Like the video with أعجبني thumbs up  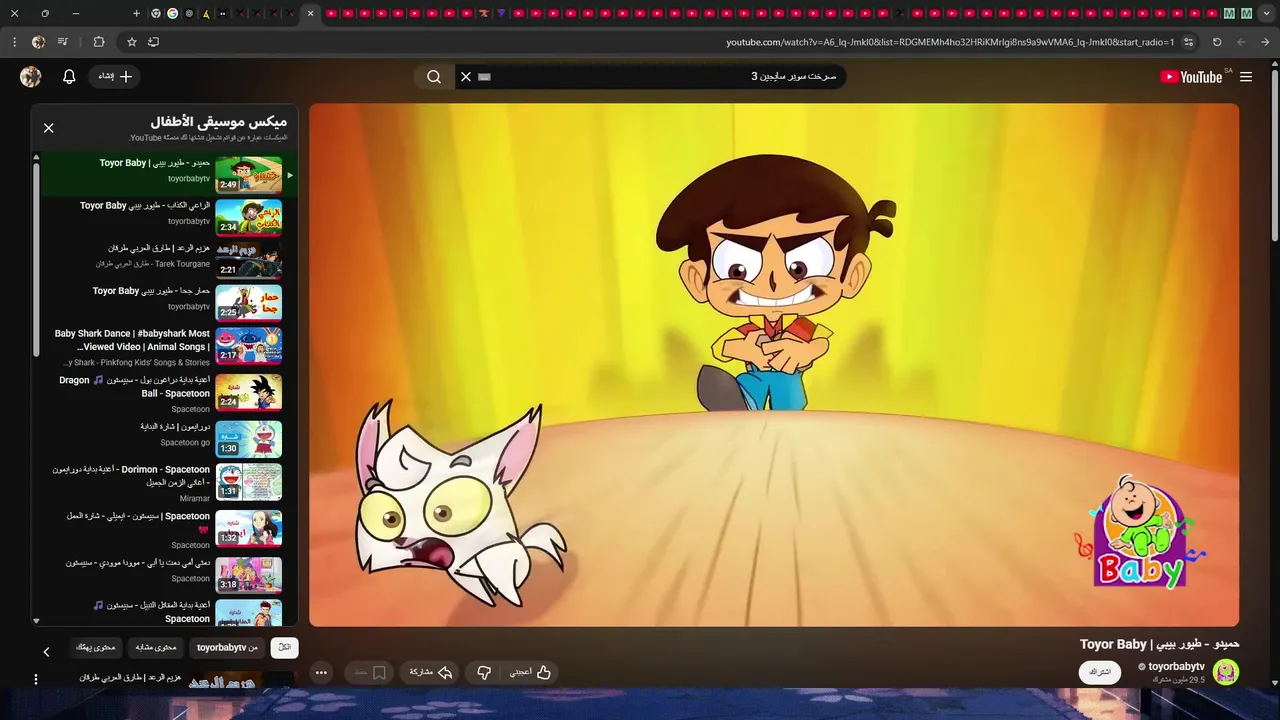pyautogui.click(x=530, y=673)
